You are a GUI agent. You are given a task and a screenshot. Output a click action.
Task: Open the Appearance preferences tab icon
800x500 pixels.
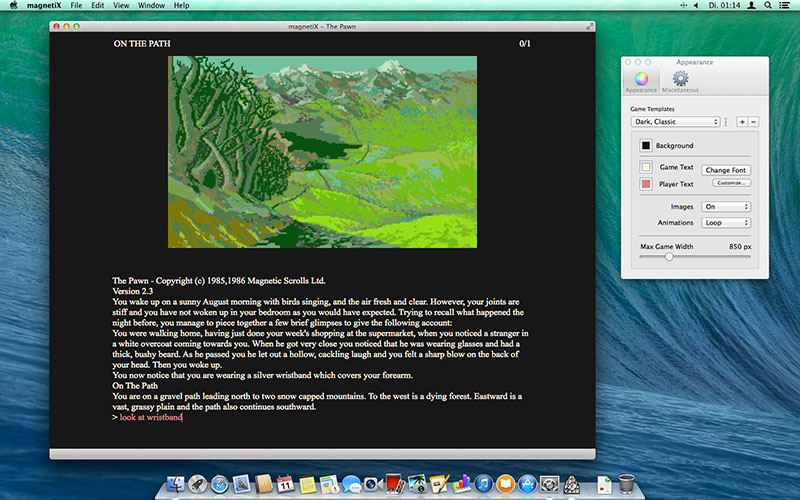pyautogui.click(x=642, y=80)
